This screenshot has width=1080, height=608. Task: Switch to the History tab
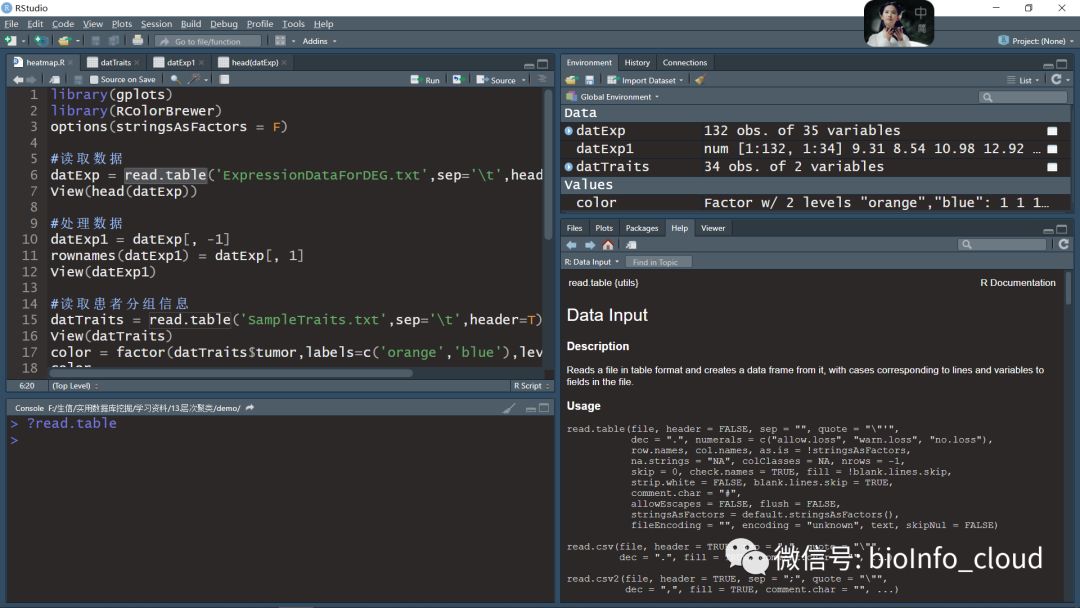[637, 63]
